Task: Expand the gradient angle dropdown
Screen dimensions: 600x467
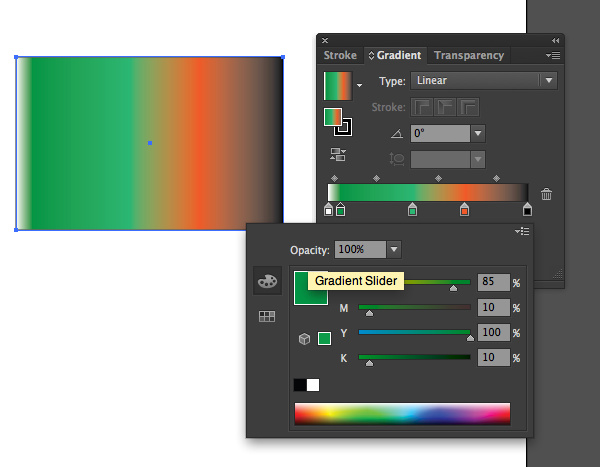Action: (x=478, y=133)
